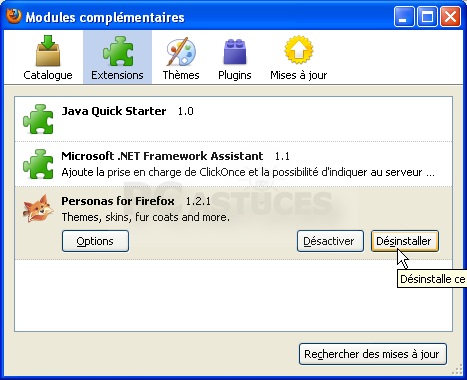Image resolution: width=467 pixels, height=380 pixels.
Task: Open the Plugins brick icon
Action: 235,52
